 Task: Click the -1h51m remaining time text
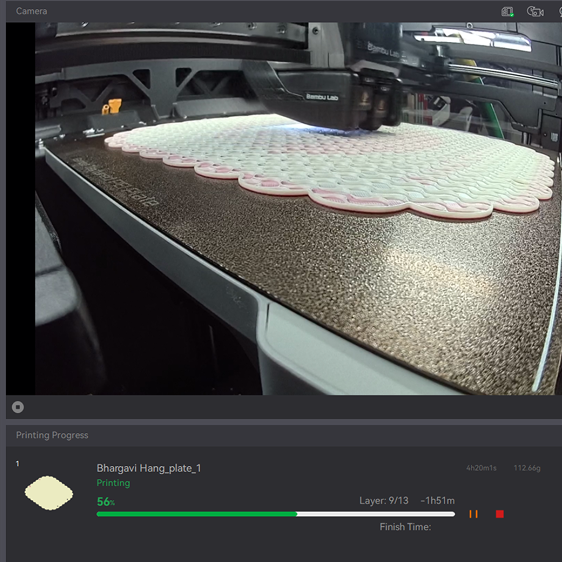[x=437, y=500]
